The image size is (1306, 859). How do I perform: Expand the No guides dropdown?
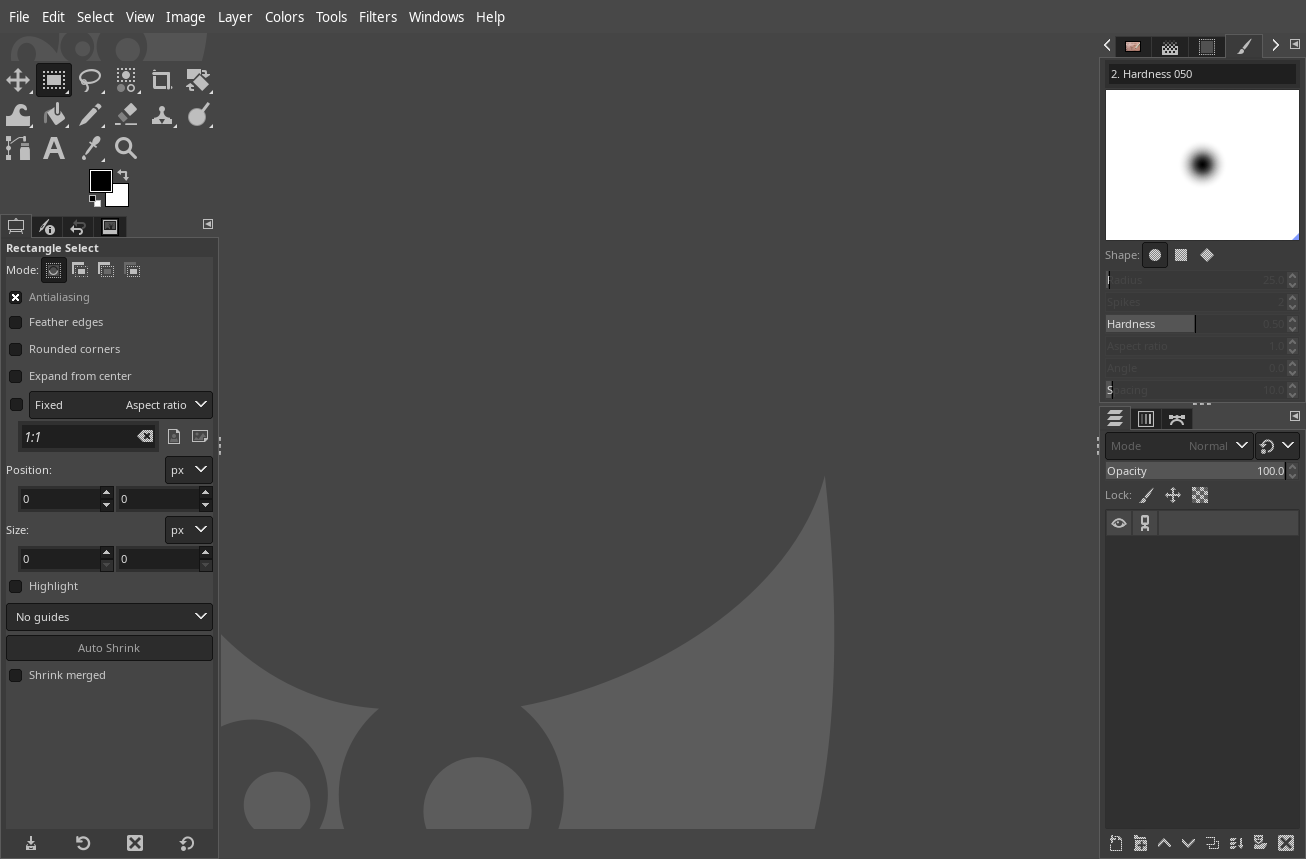(109, 617)
